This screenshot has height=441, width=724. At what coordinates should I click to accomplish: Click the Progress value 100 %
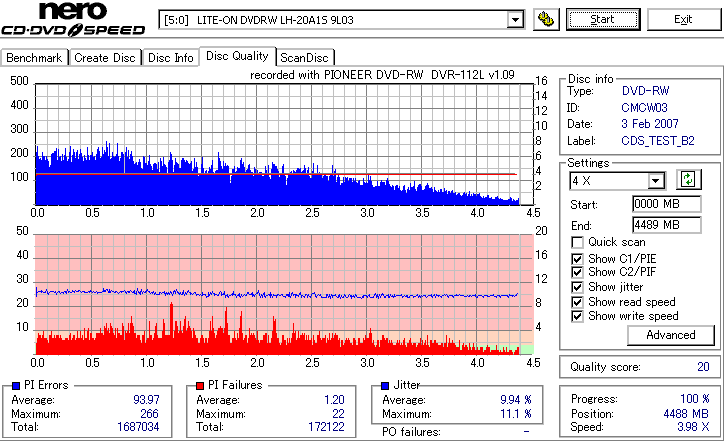click(694, 399)
